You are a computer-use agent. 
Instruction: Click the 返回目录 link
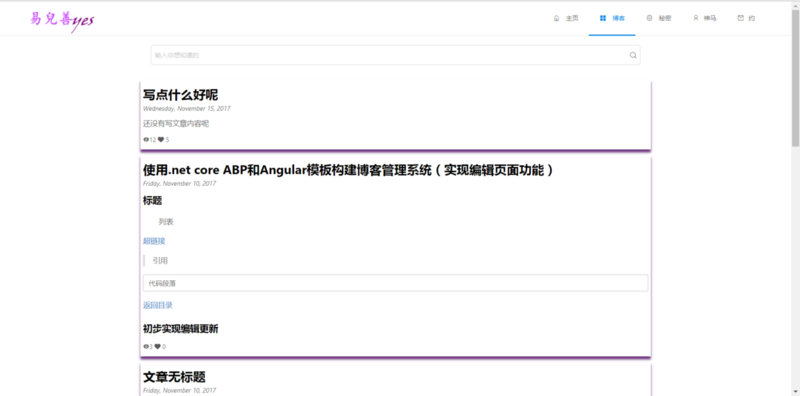pyautogui.click(x=158, y=305)
